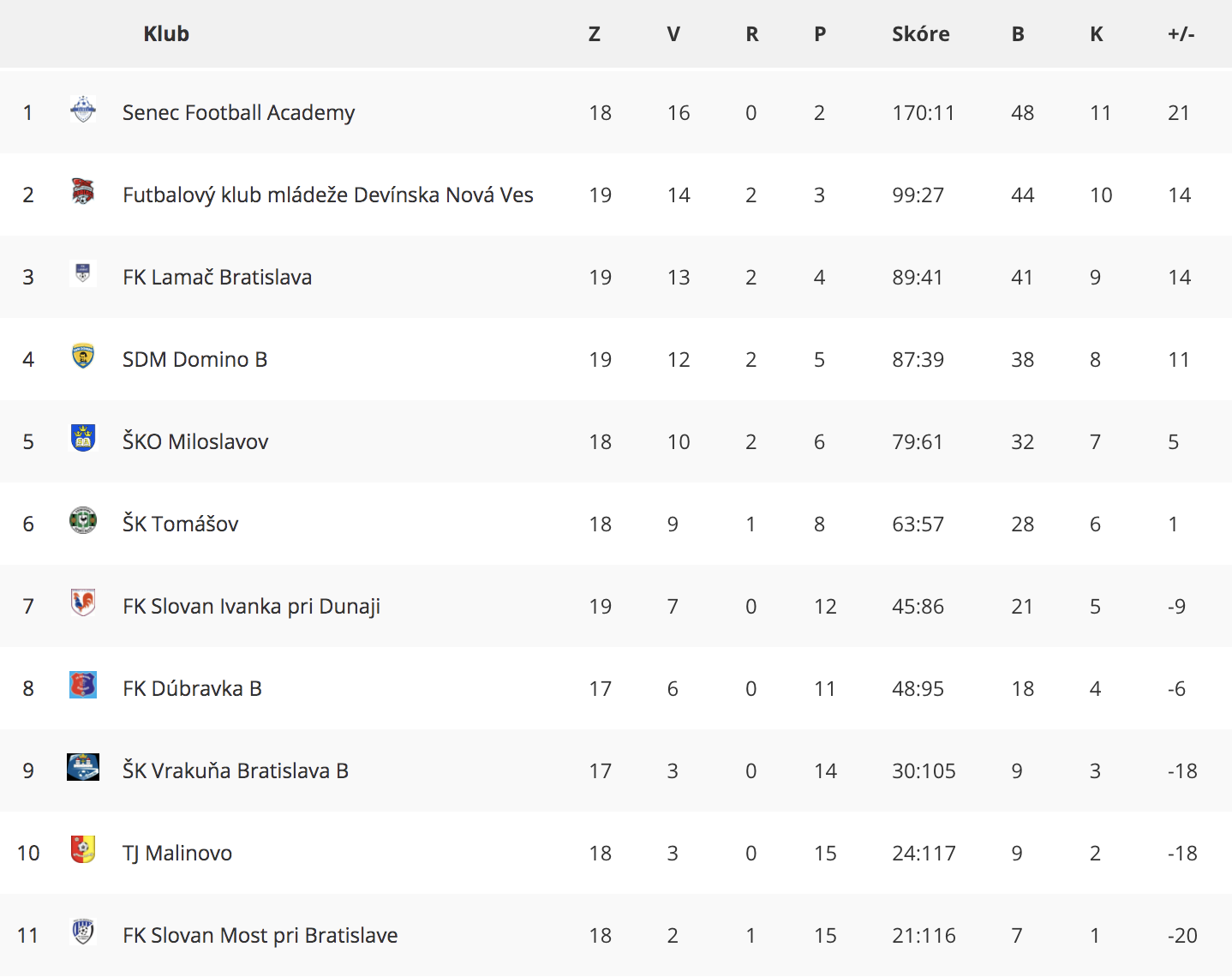The height and width of the screenshot is (977, 1232).
Task: Open the TJ Malinovo club link
Action: 177,854
